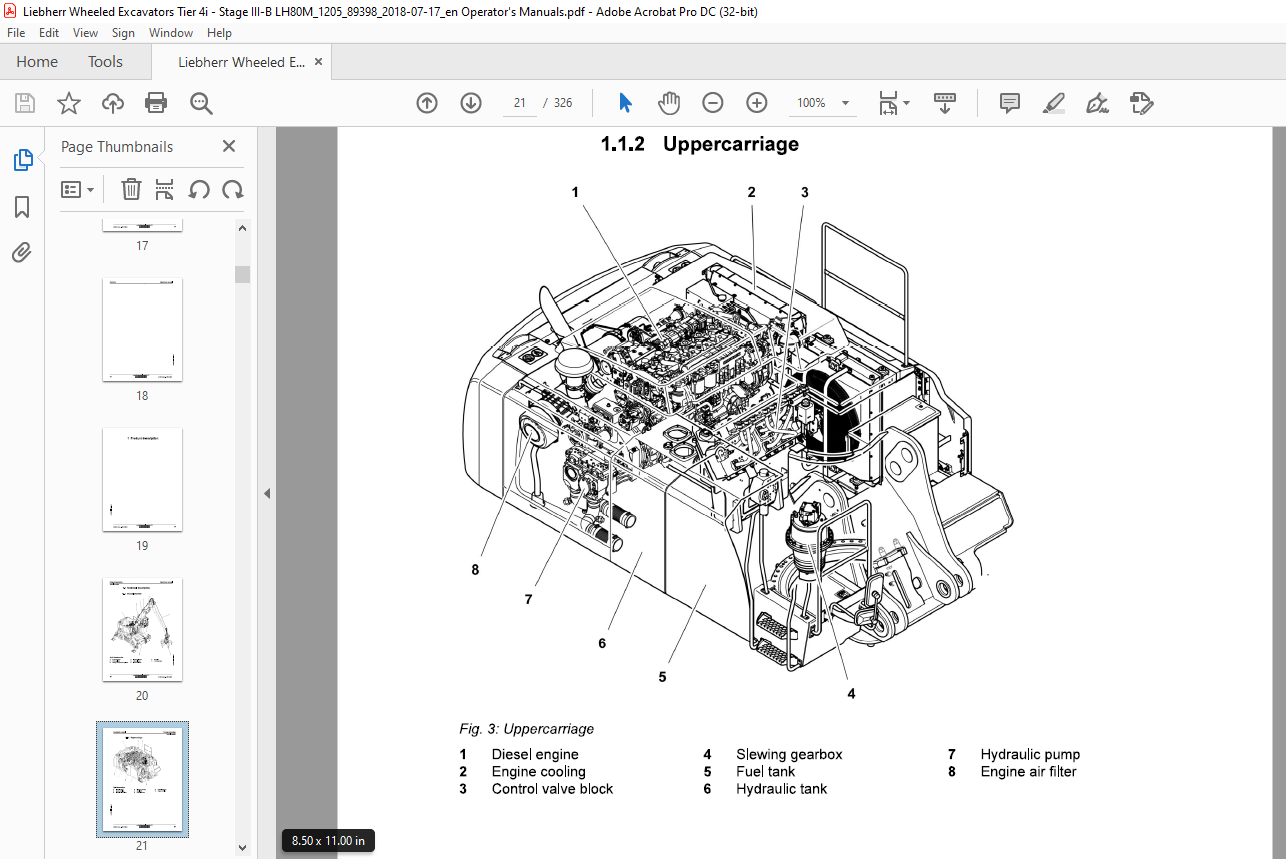The height and width of the screenshot is (859, 1286).
Task: Zoom in with the plus icon
Action: [757, 103]
